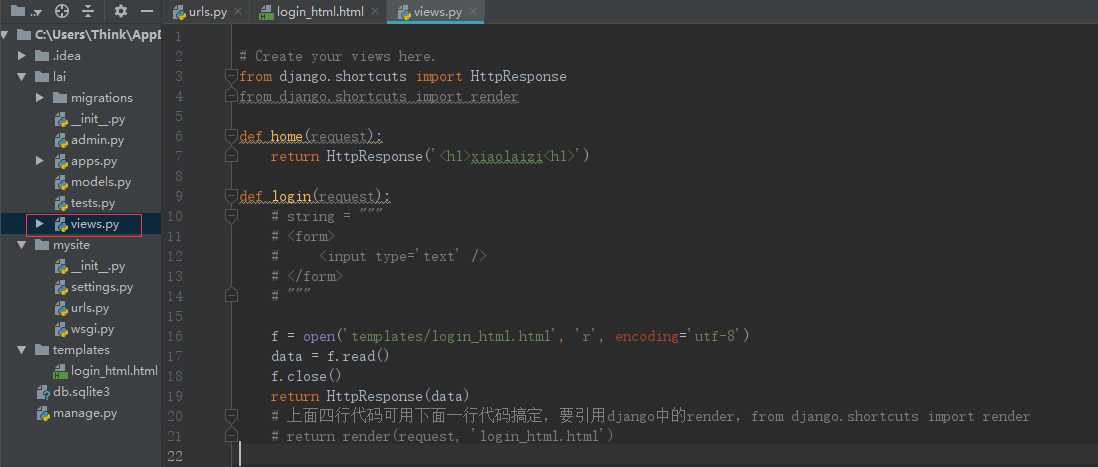
Task: Click the folder icon of migrations
Action: click(60, 97)
